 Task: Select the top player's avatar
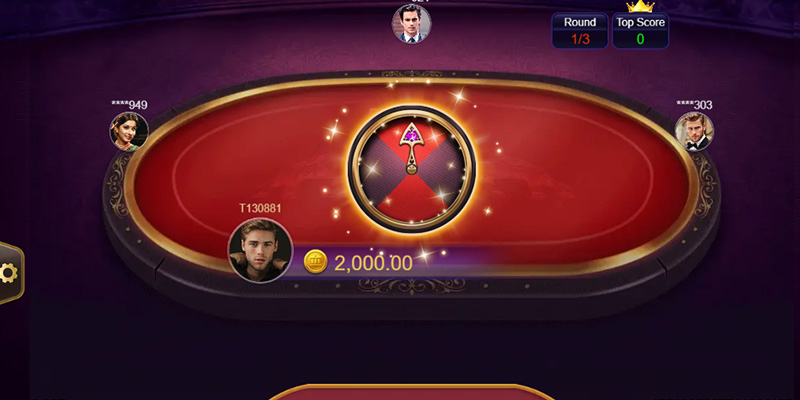[411, 23]
